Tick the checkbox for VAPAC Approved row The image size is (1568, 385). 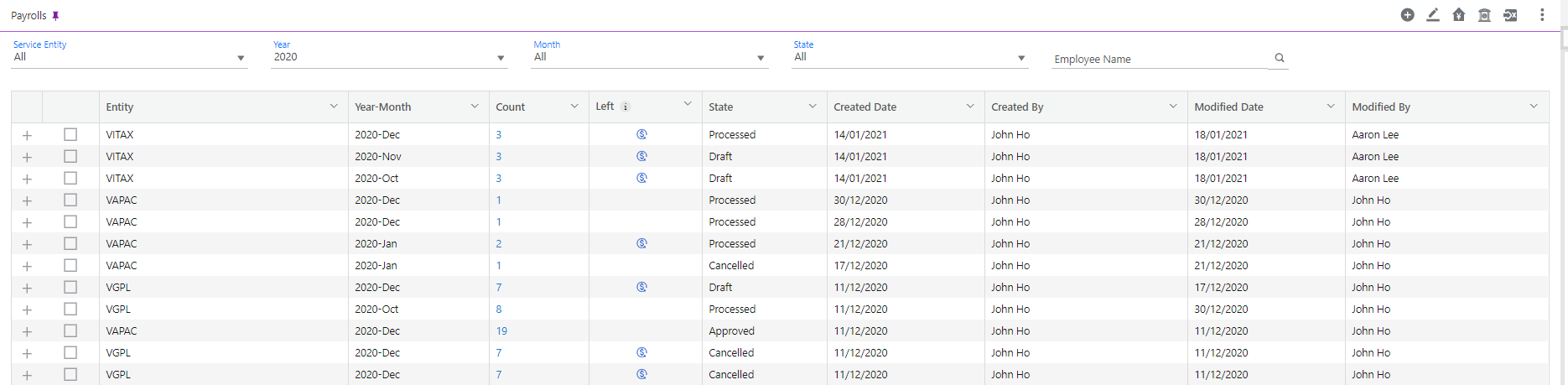point(70,330)
